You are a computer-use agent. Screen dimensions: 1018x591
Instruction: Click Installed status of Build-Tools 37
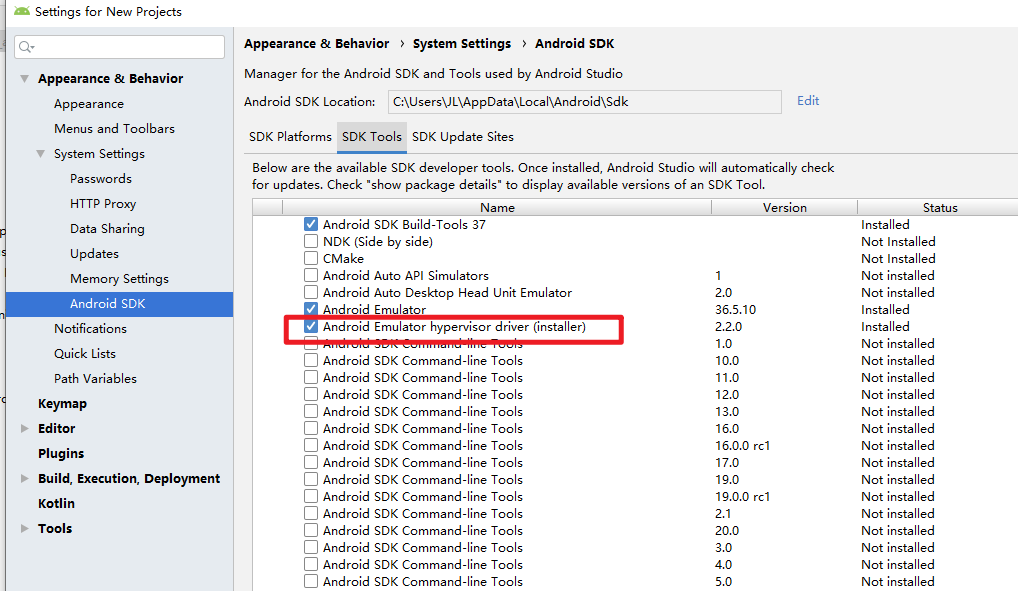(x=885, y=225)
